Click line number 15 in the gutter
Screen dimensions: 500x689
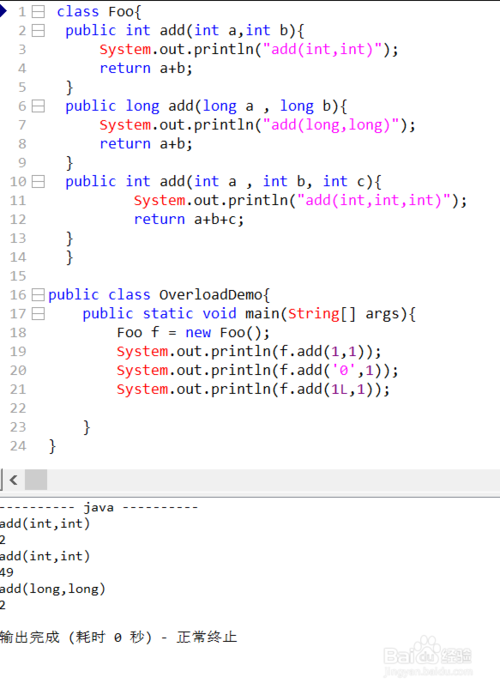pyautogui.click(x=18, y=276)
